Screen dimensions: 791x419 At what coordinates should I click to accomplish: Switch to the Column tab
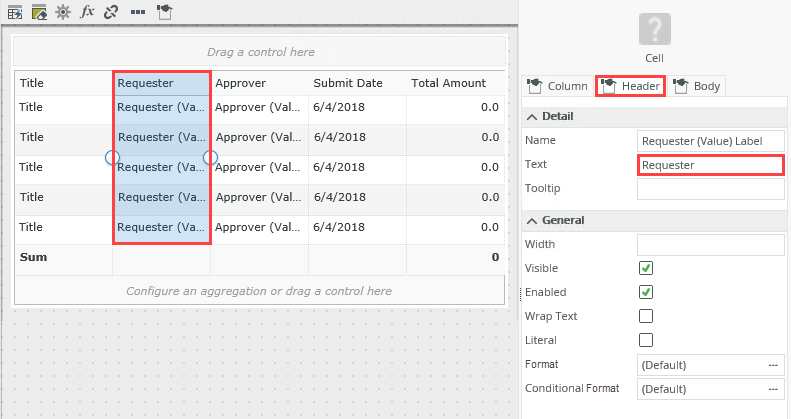pyautogui.click(x=558, y=86)
